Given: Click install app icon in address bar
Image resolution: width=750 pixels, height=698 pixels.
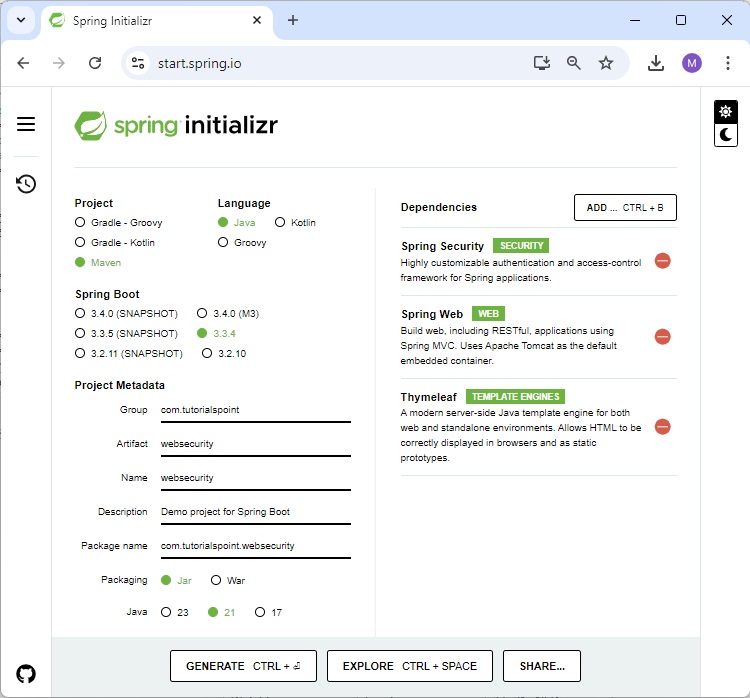Looking at the screenshot, I should pyautogui.click(x=541, y=63).
